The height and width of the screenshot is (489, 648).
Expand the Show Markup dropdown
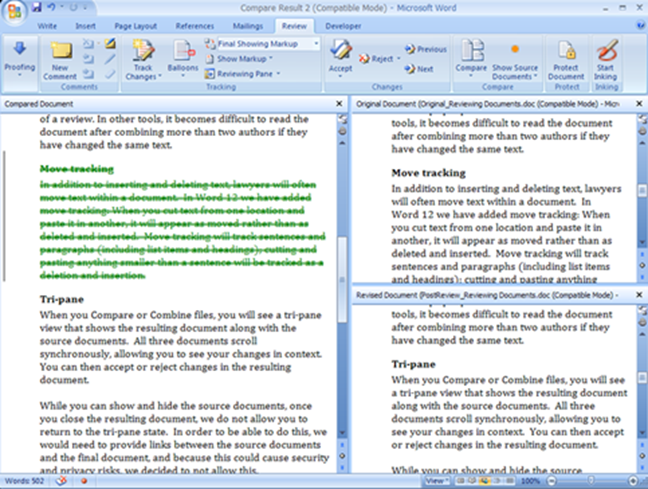tap(246, 59)
